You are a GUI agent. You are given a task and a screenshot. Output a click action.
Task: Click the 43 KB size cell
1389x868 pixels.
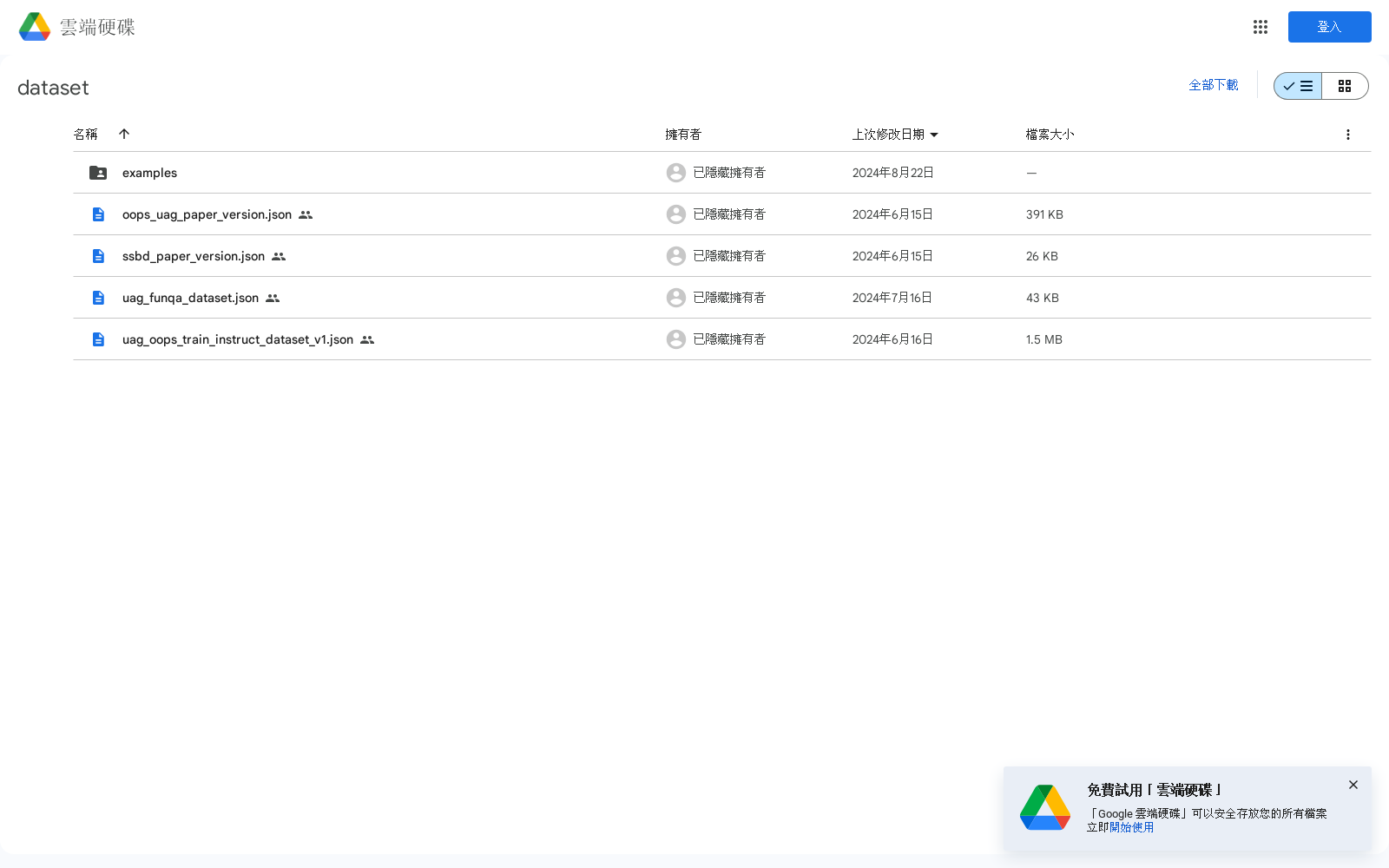coord(1043,298)
